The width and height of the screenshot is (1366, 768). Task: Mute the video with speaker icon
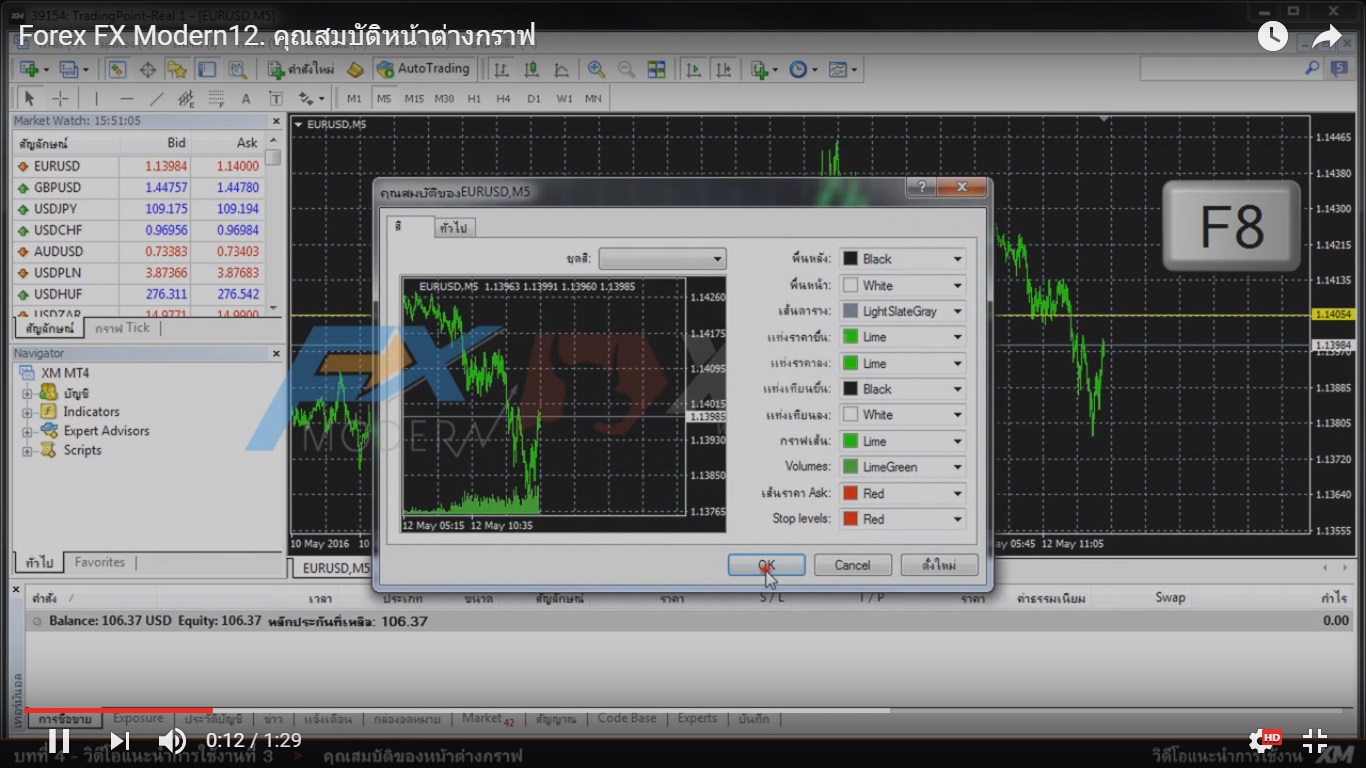click(172, 741)
